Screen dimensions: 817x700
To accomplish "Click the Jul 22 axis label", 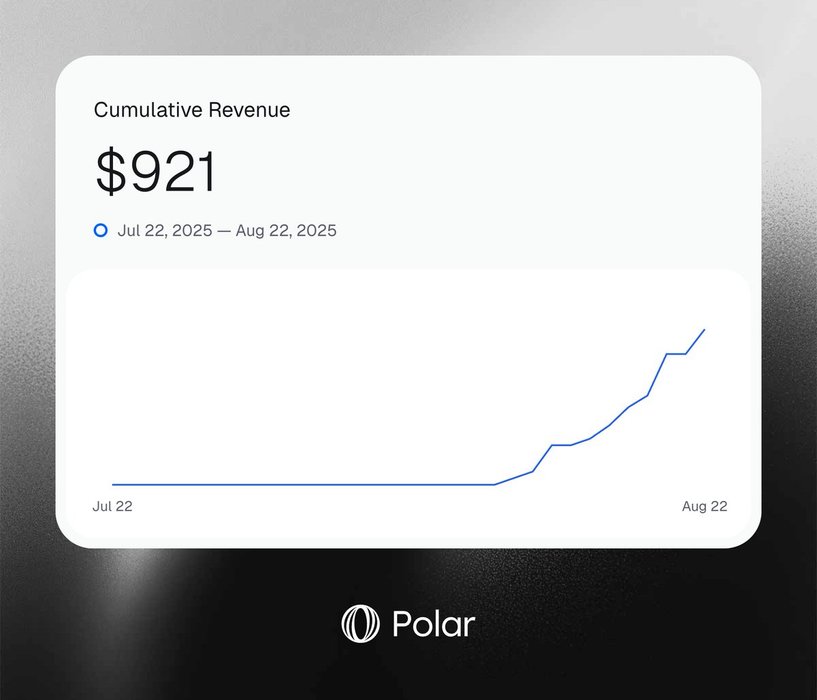I will 112,506.
